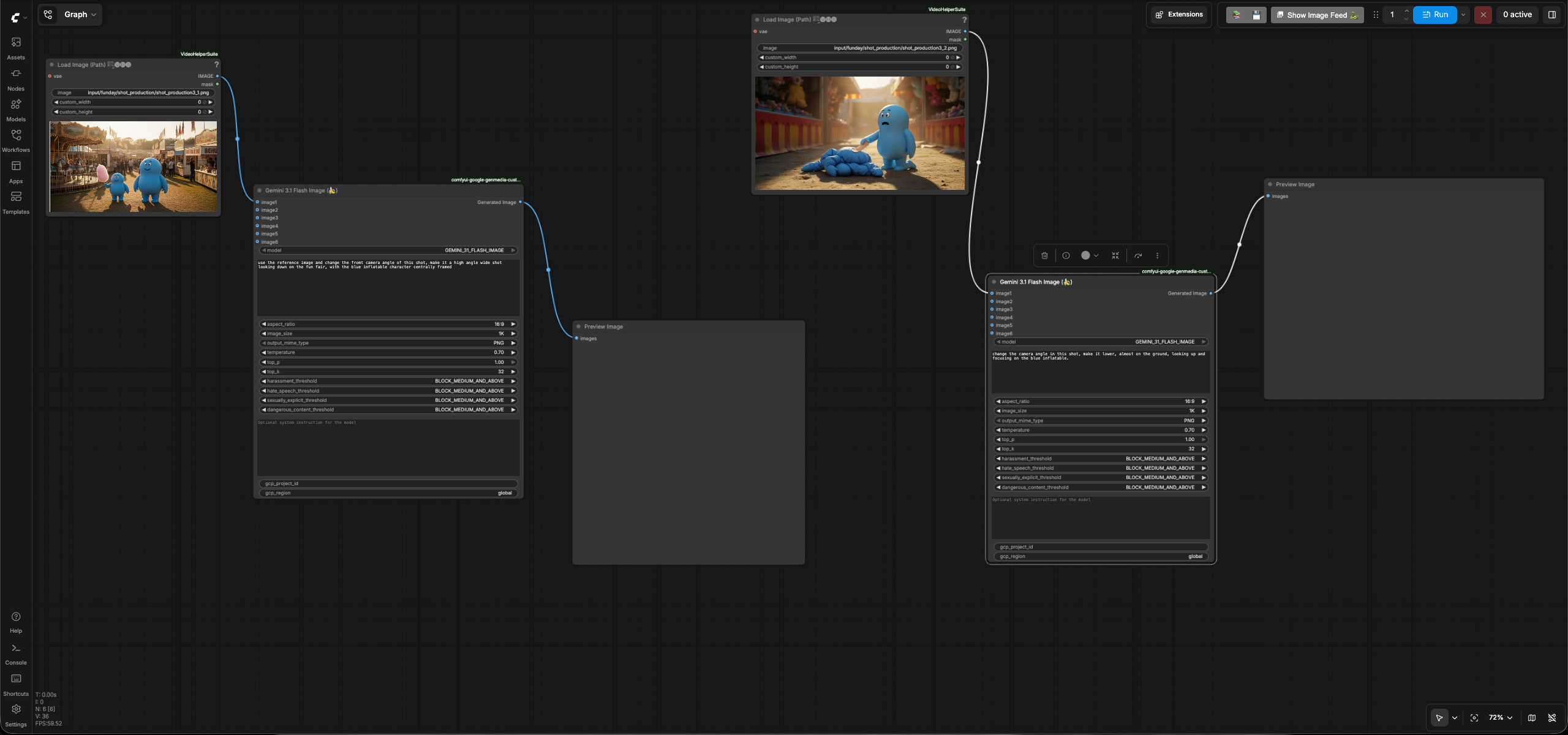Bypass the selected node with arrow icon

1138,255
